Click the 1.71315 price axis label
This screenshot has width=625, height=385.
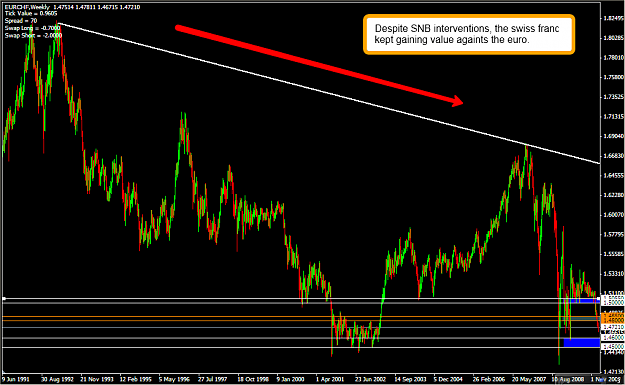614,116
